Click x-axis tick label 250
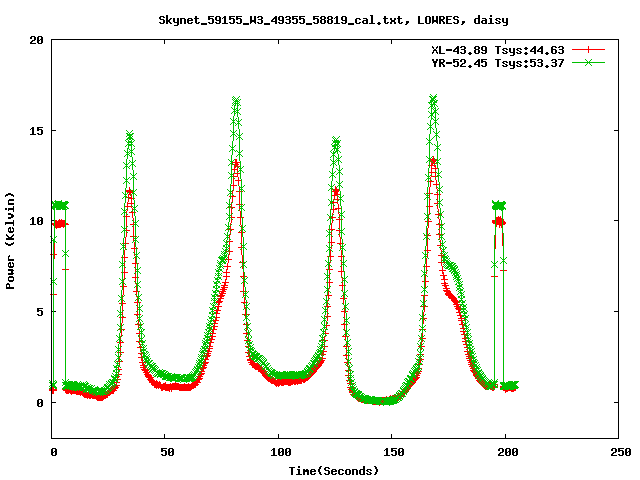Image resolution: width=640 pixels, height=480 pixels. tap(620, 452)
